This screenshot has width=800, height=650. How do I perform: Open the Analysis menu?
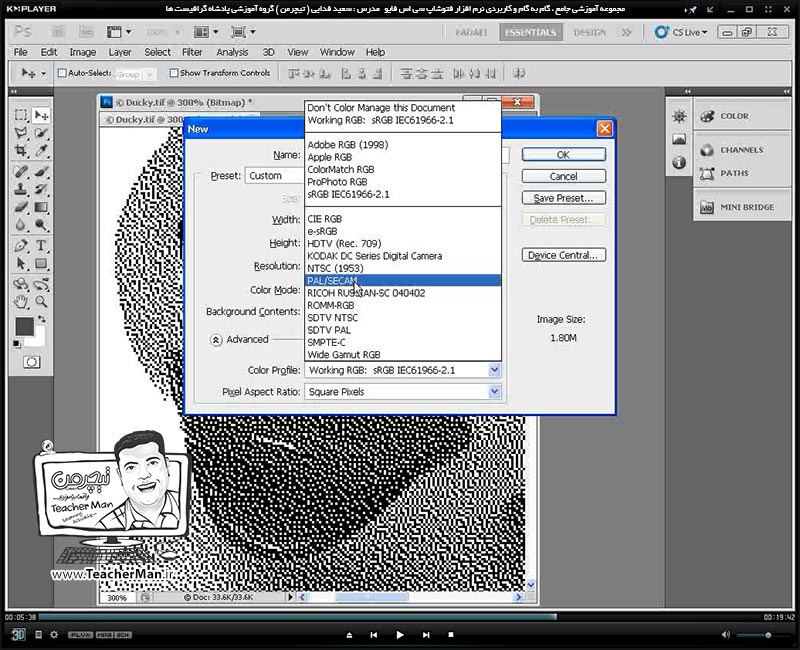point(232,52)
